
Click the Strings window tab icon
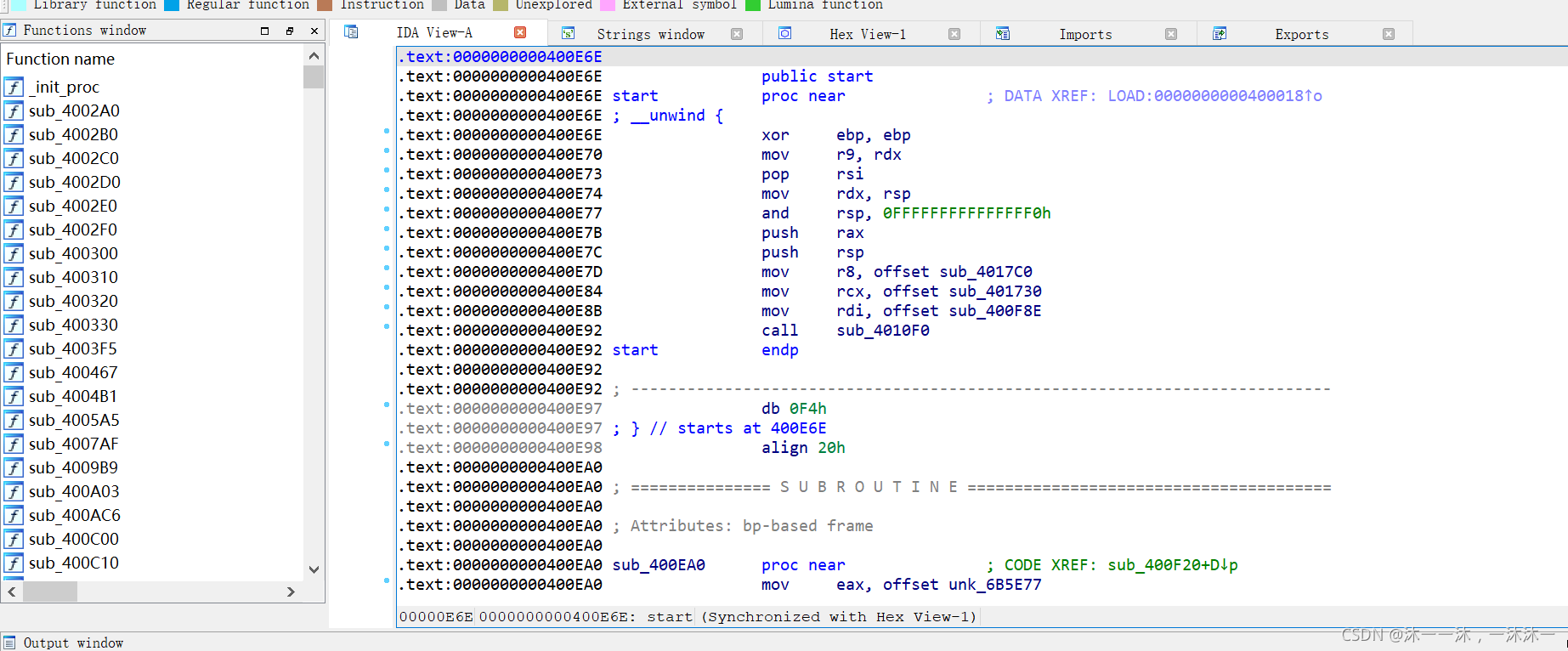click(569, 33)
